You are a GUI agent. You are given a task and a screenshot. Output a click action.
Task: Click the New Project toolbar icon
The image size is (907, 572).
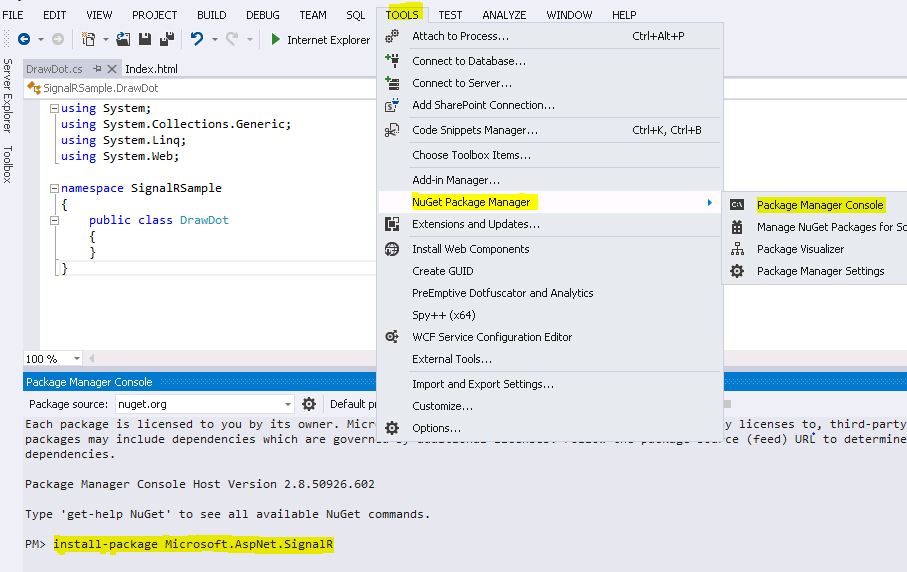[x=89, y=39]
